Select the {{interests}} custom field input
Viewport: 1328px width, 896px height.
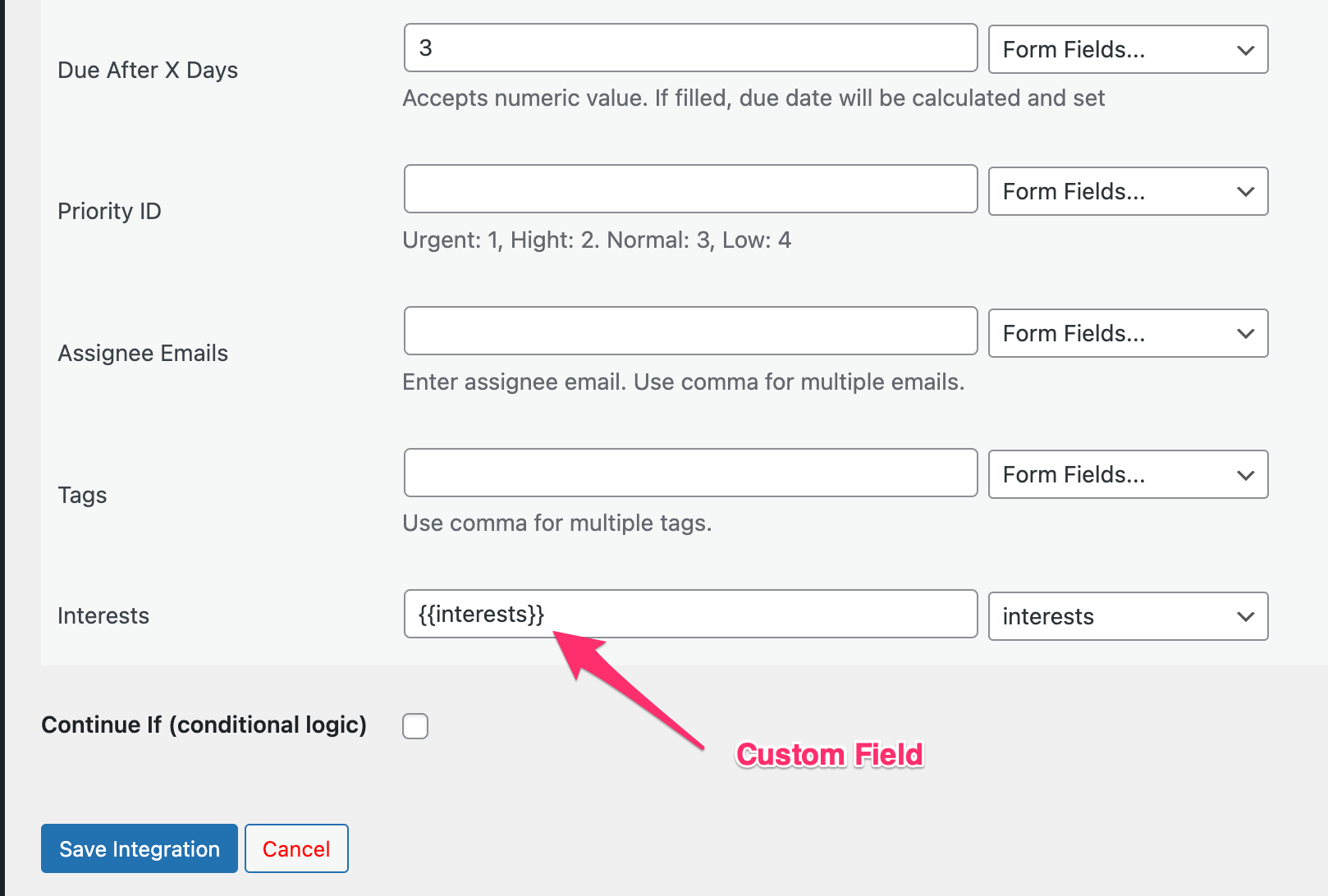(x=689, y=614)
